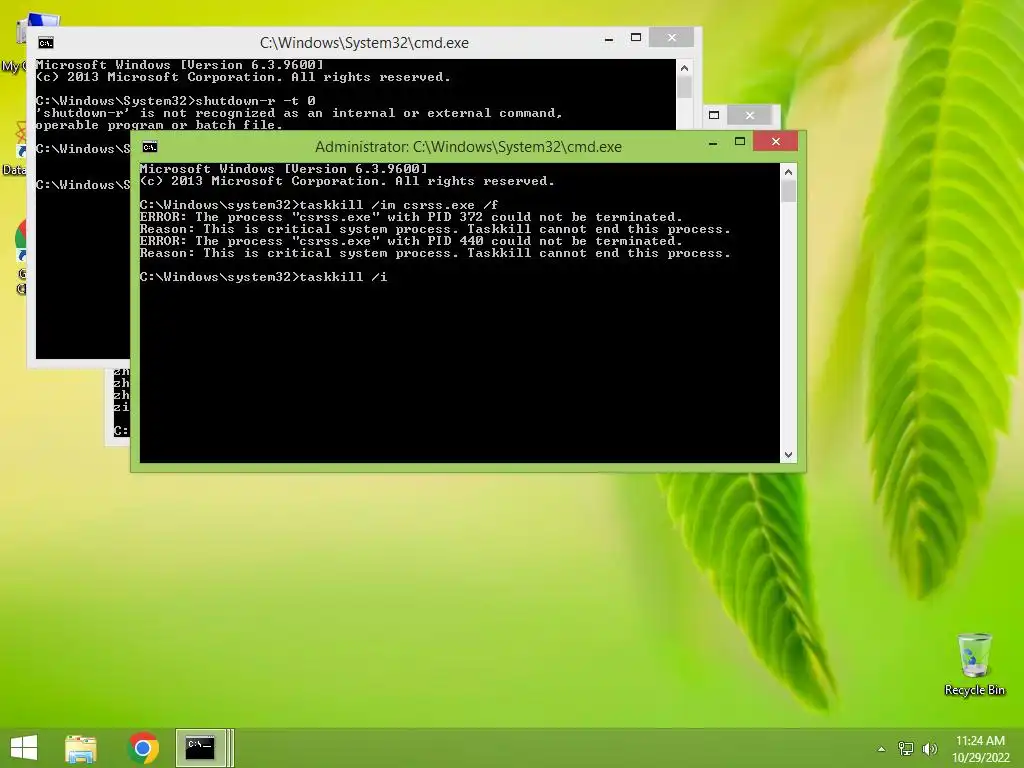This screenshot has width=1024, height=768.
Task: Click the PID 372 error line
Action: [411, 217]
